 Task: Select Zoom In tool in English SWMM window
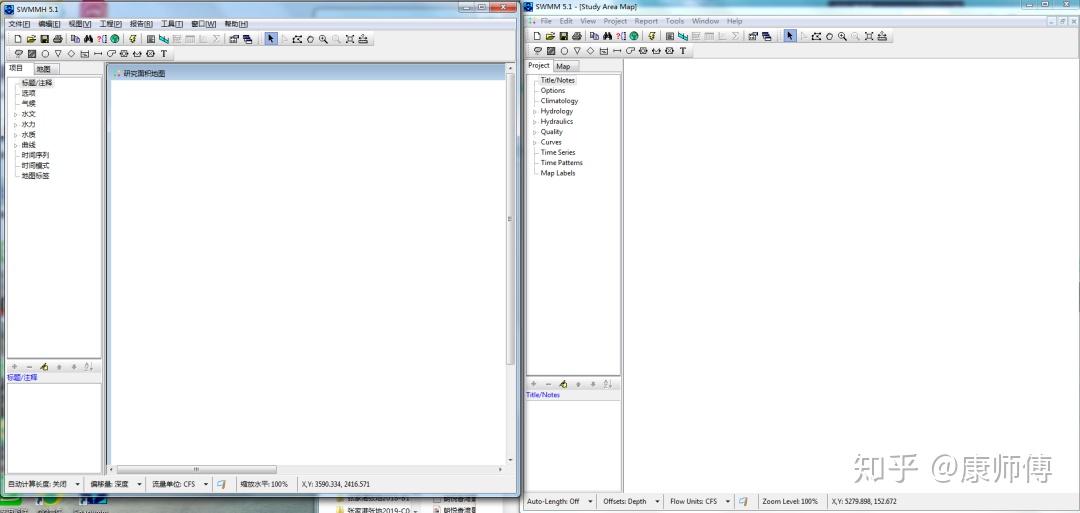842,36
